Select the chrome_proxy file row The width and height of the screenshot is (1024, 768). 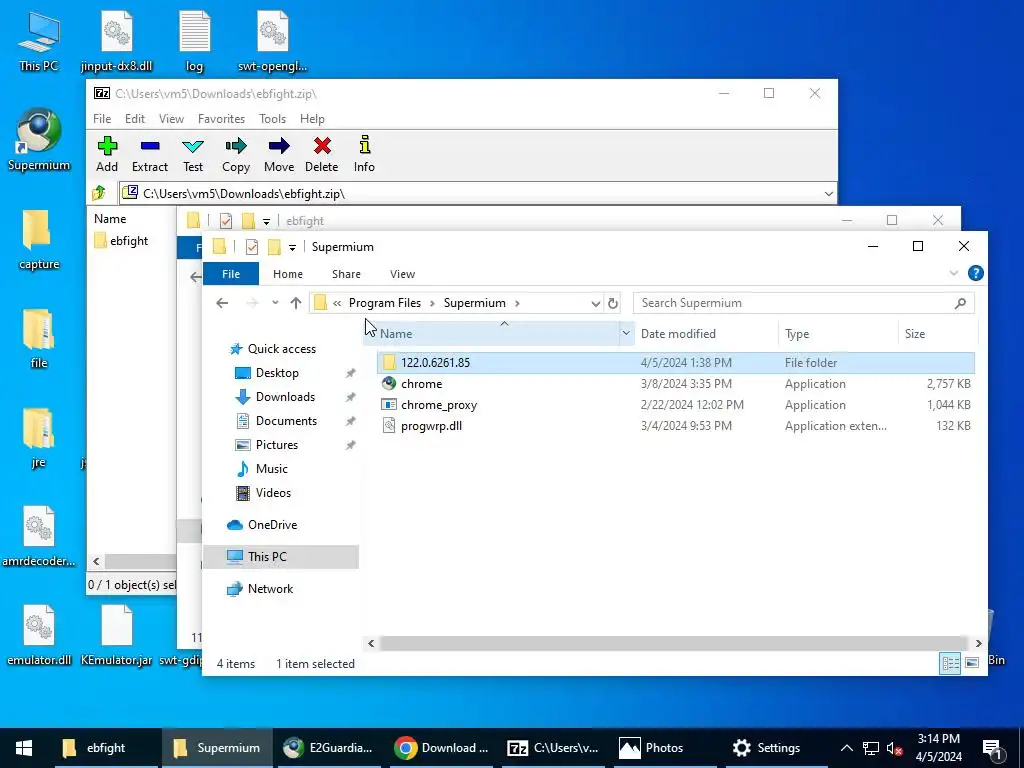coord(675,405)
